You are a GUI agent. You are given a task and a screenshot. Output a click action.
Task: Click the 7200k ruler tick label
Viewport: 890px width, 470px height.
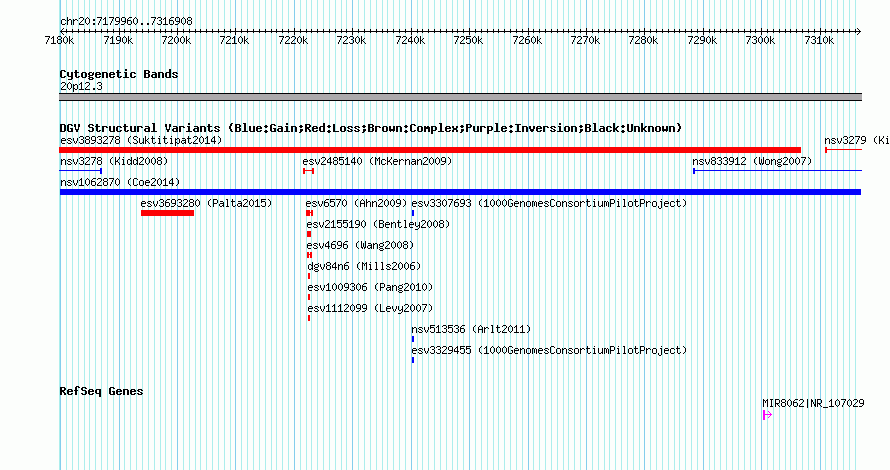pyautogui.click(x=176, y=40)
